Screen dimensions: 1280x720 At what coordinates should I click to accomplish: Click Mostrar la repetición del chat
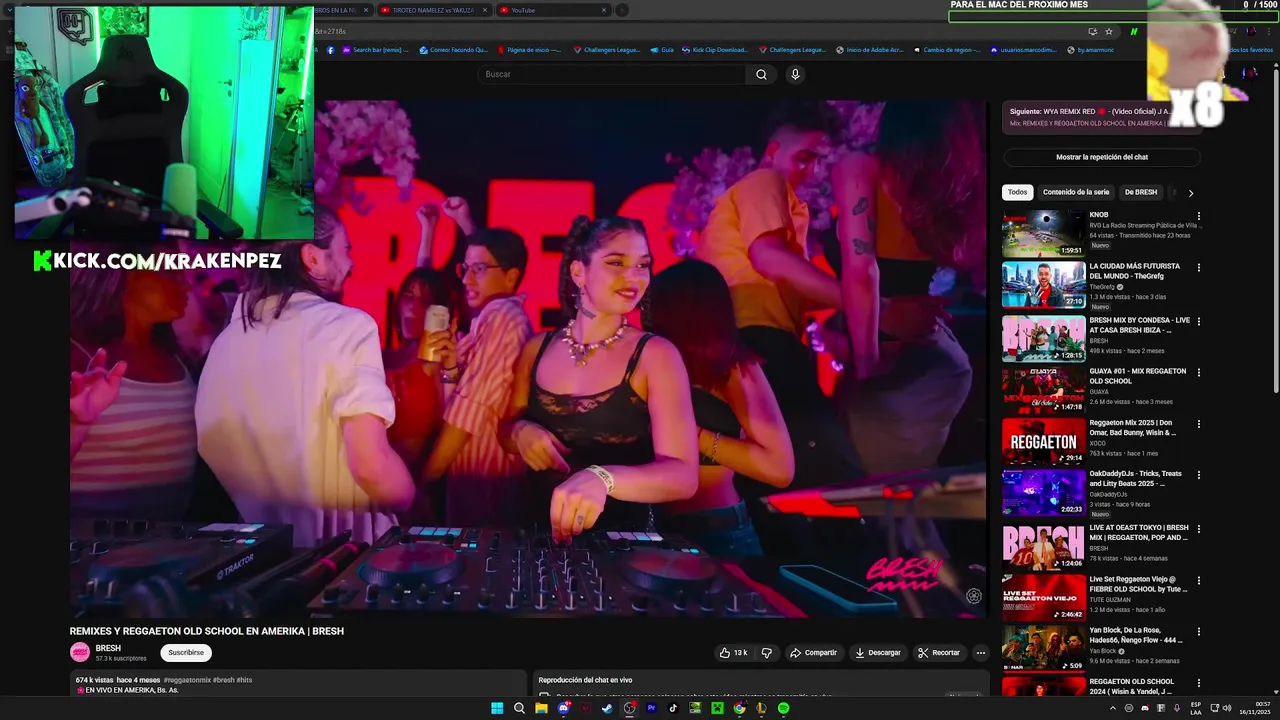pos(1102,157)
